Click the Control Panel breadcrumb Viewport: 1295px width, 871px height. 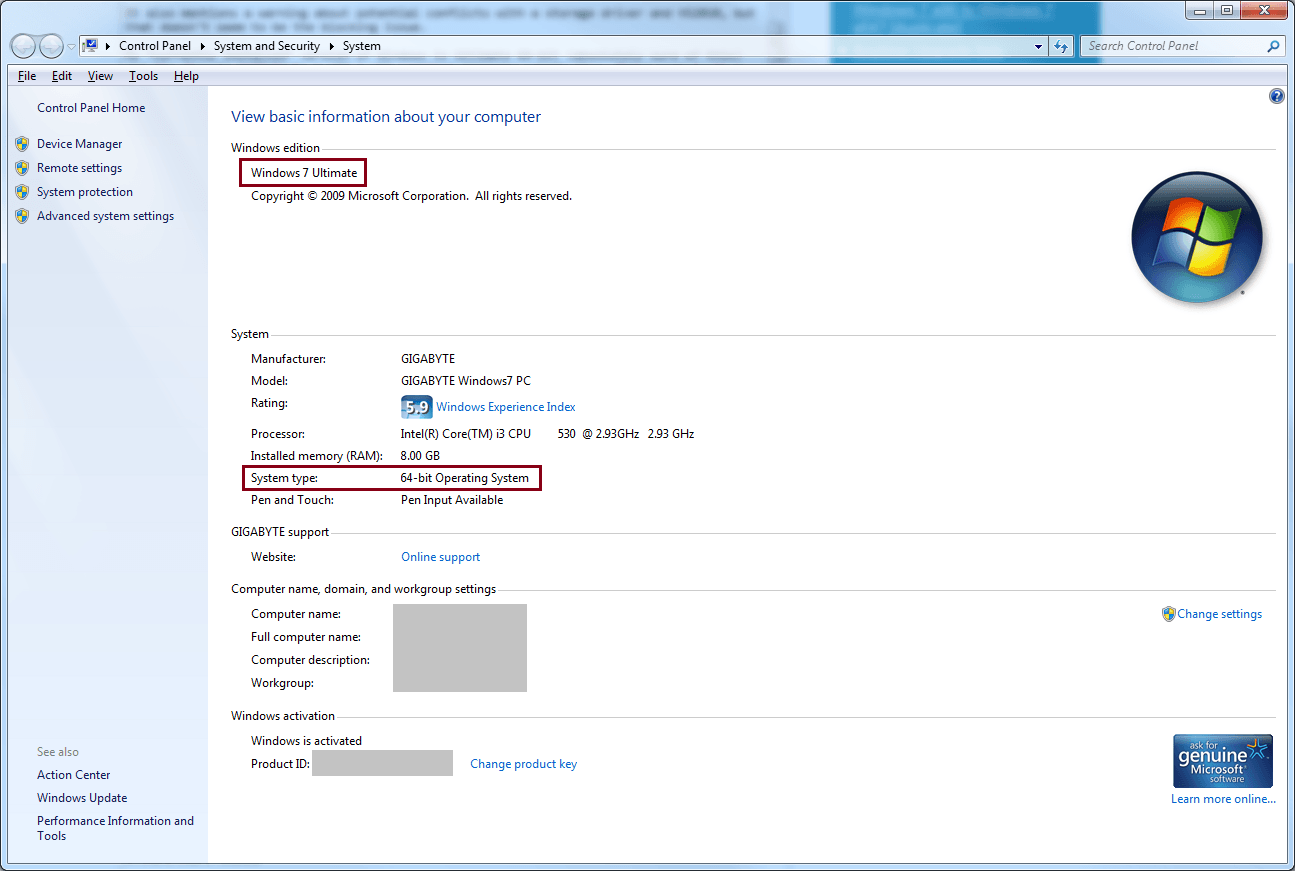coord(155,46)
